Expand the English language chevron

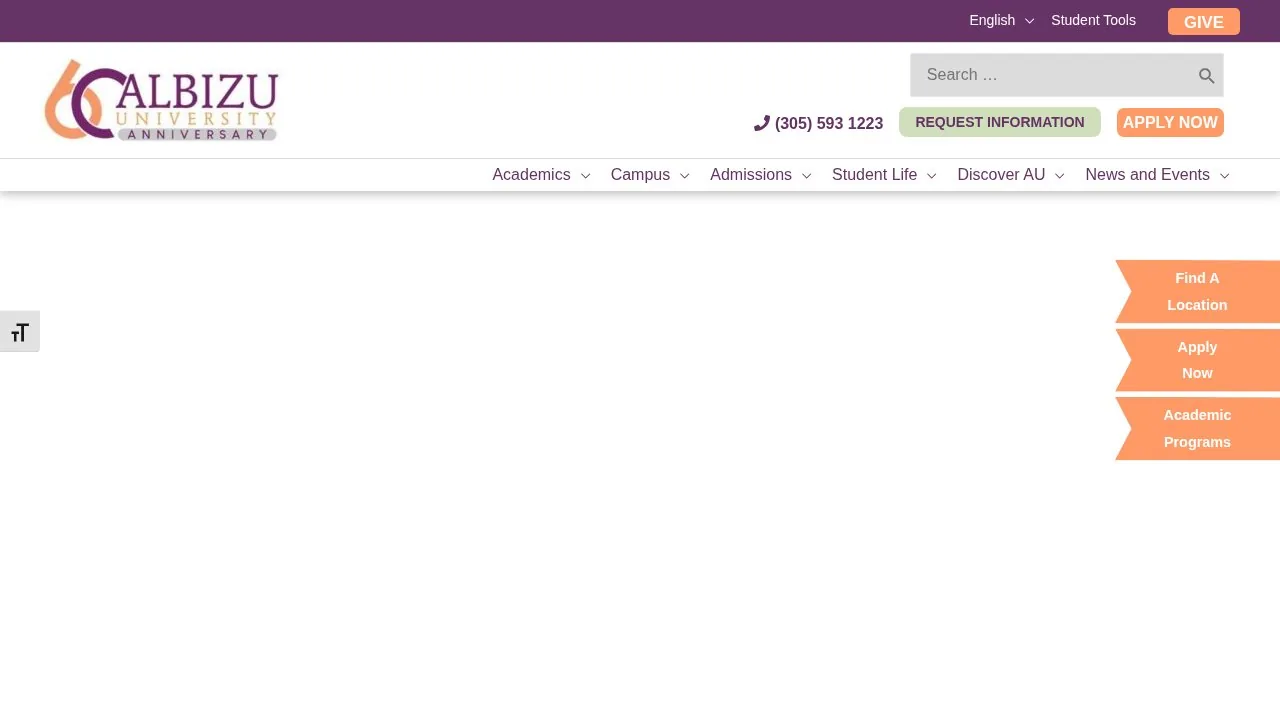[x=1029, y=21]
